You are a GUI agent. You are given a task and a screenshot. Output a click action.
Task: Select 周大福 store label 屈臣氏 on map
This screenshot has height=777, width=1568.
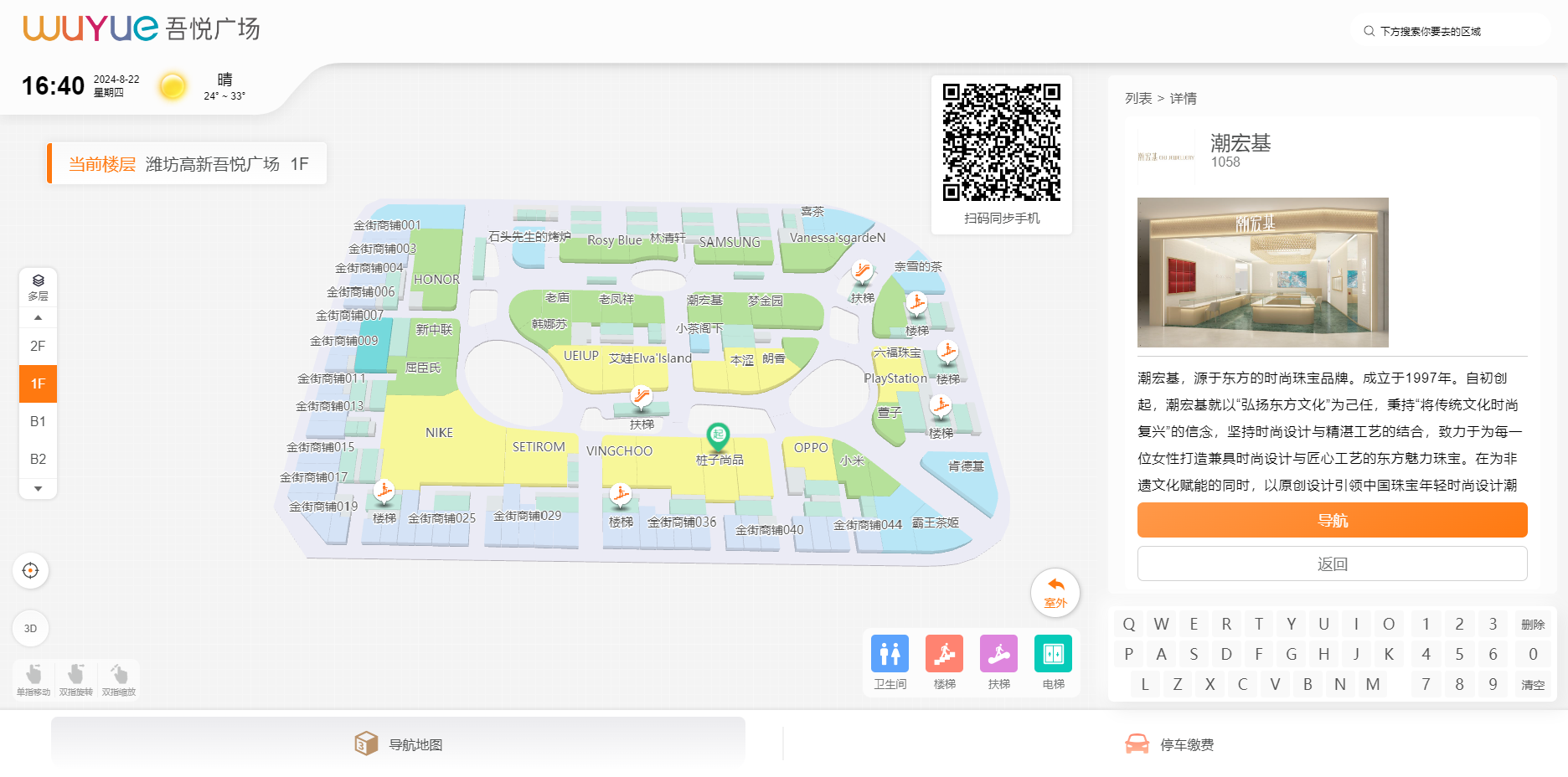(423, 368)
